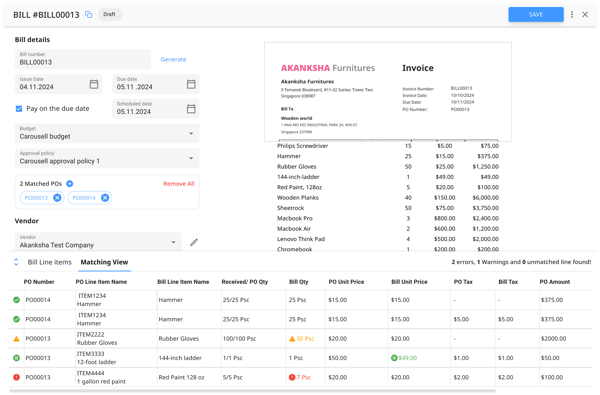Click the Generate bill number link
This screenshot has height=395, width=600.
click(x=173, y=59)
